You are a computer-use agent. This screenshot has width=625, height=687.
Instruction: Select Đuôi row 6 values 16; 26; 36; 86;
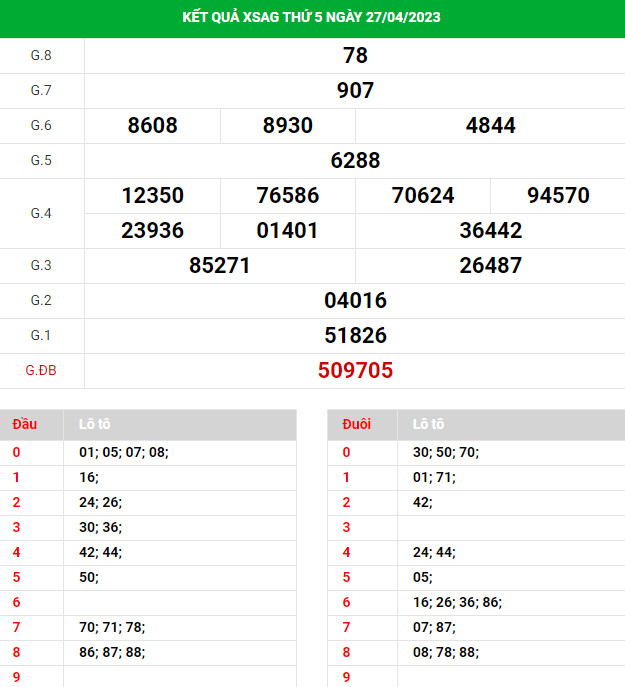(x=457, y=602)
